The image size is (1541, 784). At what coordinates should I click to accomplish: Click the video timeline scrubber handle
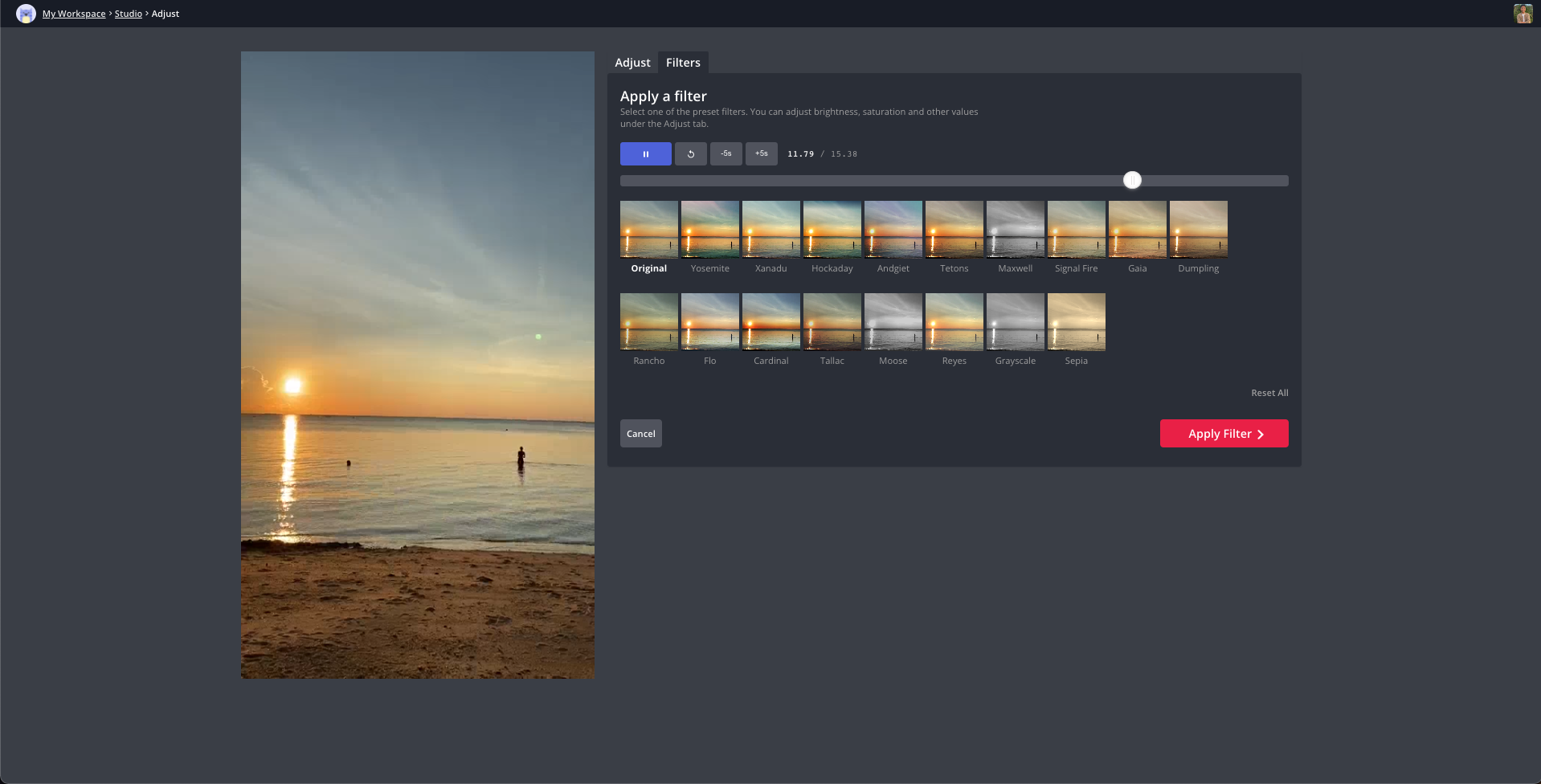1132,181
